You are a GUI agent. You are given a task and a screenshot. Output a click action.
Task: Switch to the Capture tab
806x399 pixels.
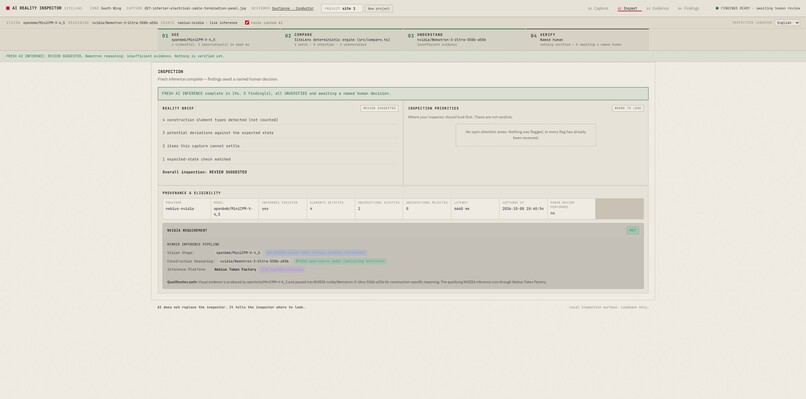[x=598, y=8]
